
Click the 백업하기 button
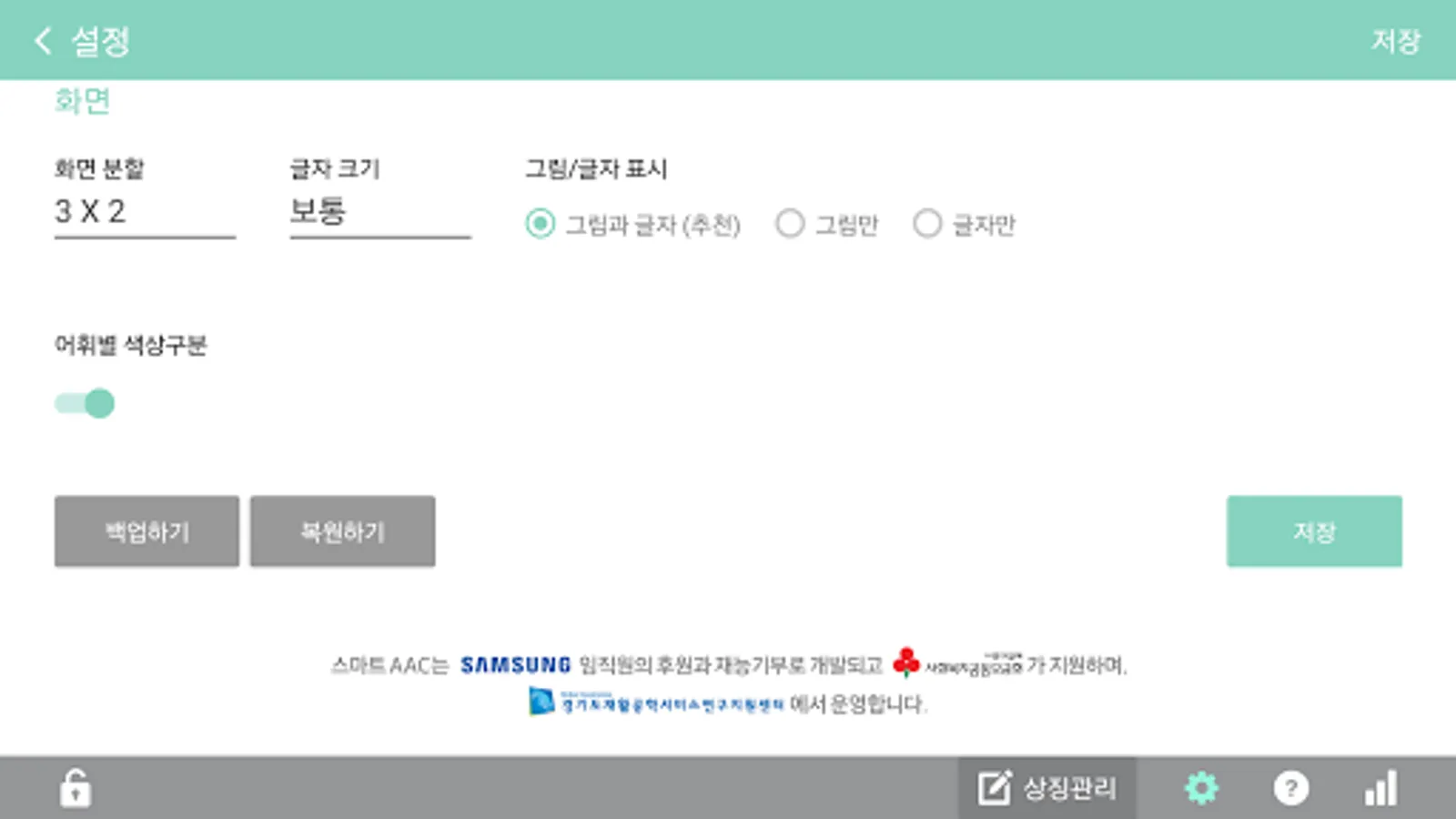pyautogui.click(x=147, y=531)
